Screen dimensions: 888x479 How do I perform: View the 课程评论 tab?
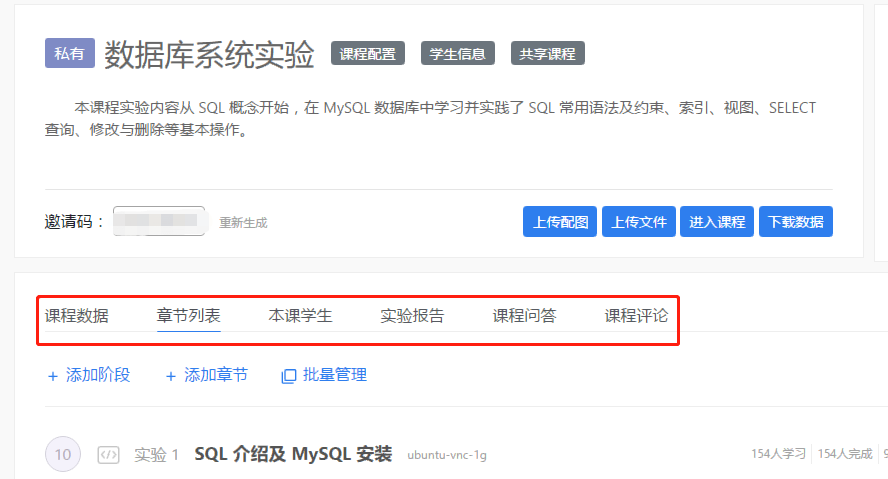tap(636, 316)
